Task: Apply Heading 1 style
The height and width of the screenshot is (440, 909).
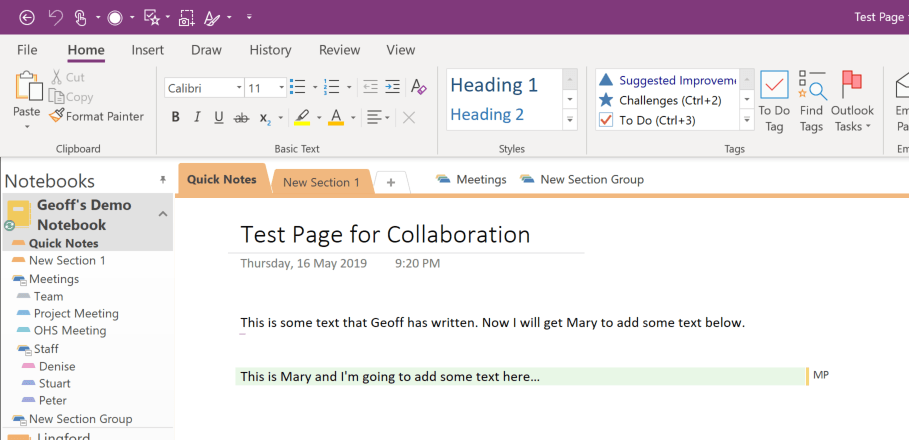Action: [x=495, y=85]
